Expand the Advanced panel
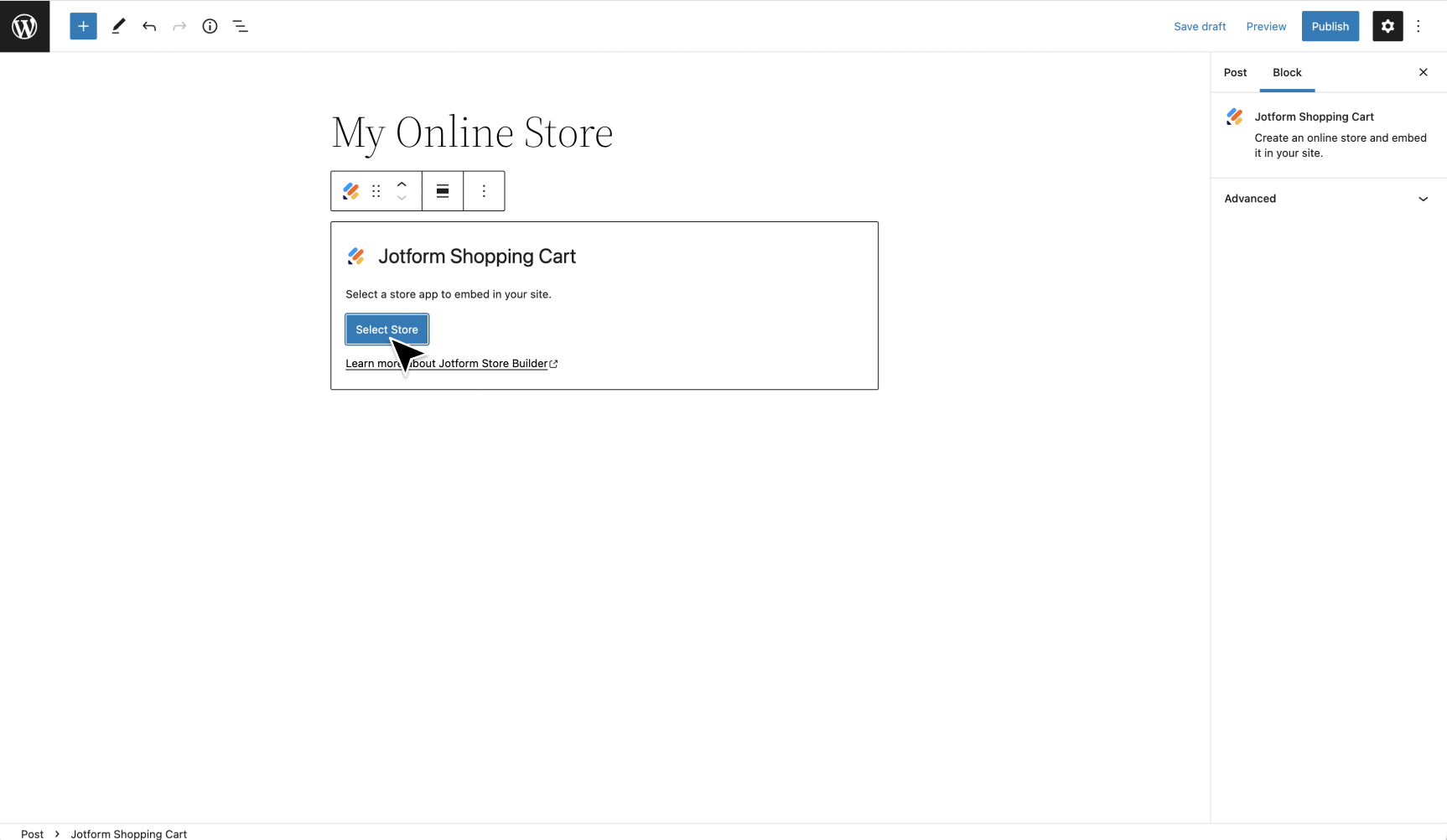Image resolution: width=1447 pixels, height=840 pixels. pyautogui.click(x=1329, y=199)
